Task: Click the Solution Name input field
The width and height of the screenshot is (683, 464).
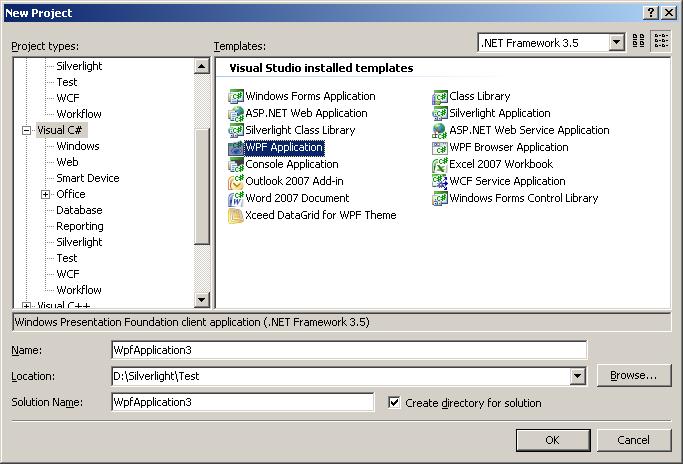Action: point(243,402)
